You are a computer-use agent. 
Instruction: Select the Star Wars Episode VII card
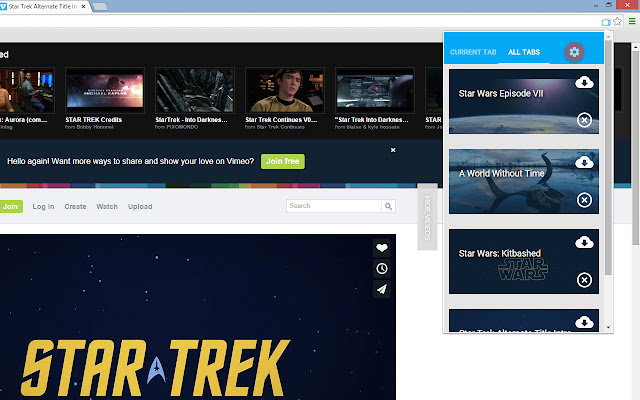(524, 101)
